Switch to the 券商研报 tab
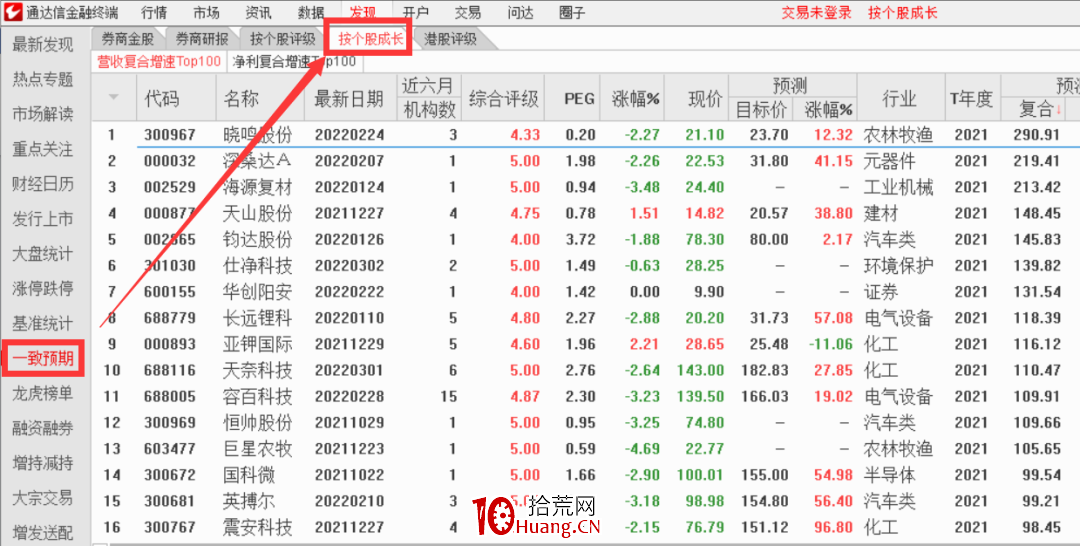This screenshot has height=546, width=1080. pos(202,39)
